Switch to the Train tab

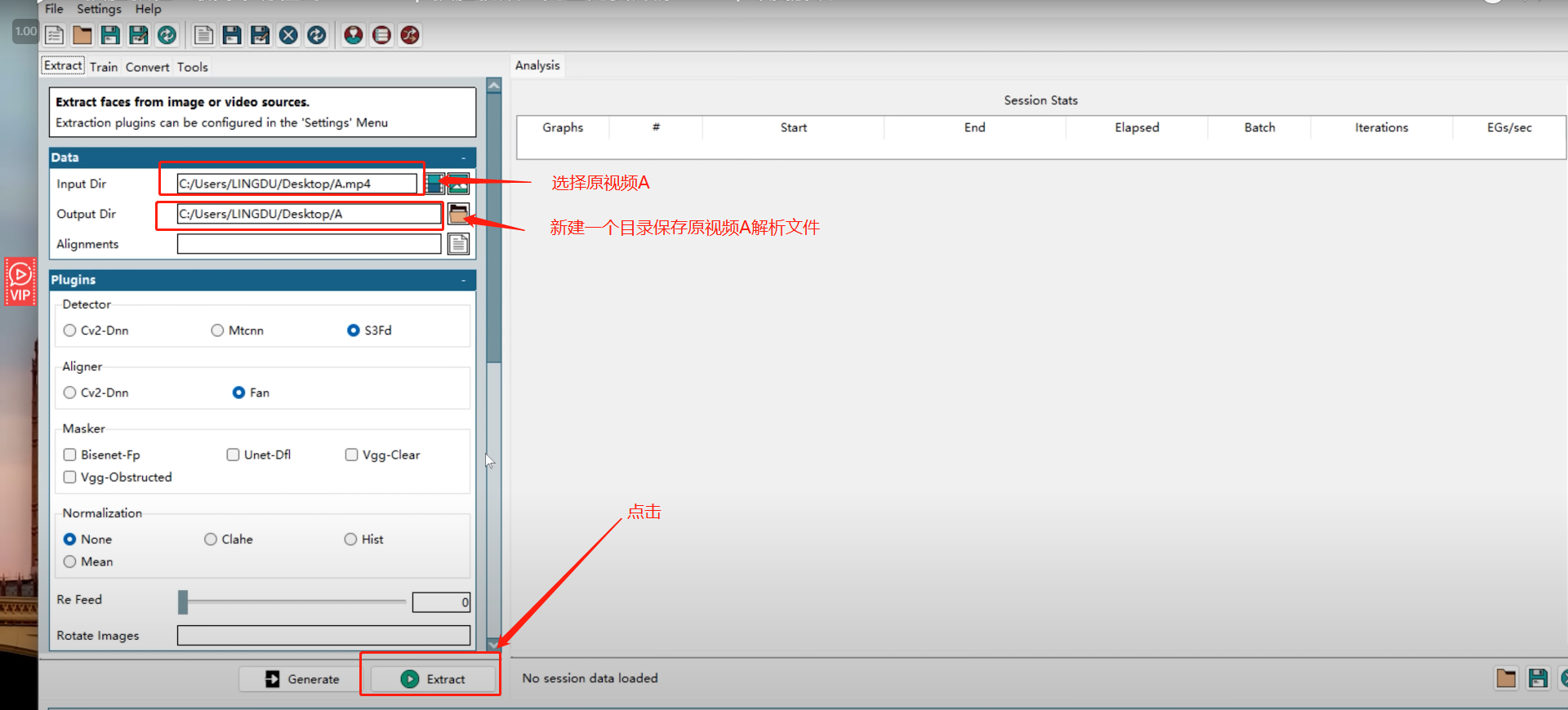pyautogui.click(x=104, y=67)
